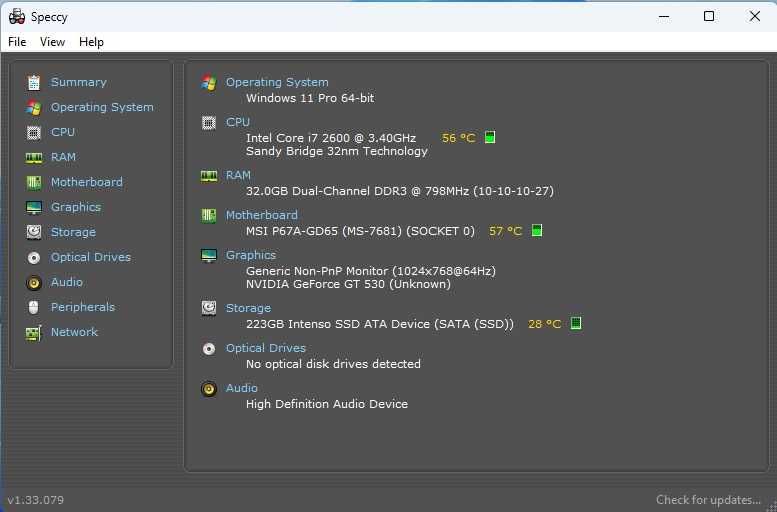Image resolution: width=777 pixels, height=512 pixels.
Task: Open the Help menu
Action: (91, 42)
